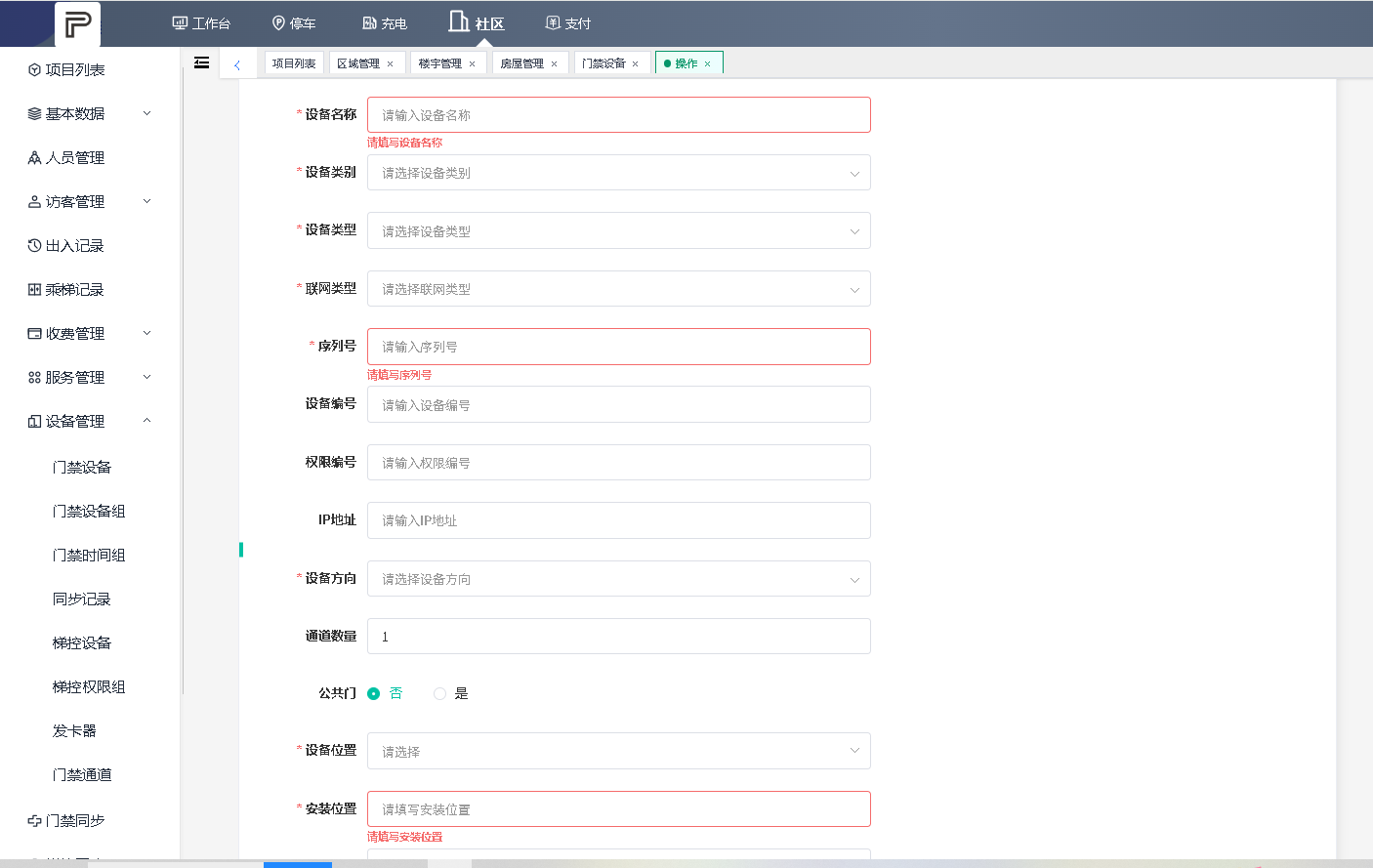Viewport: 1373px width, 868px height.
Task: Open the 停车 parking menu
Action: [294, 23]
